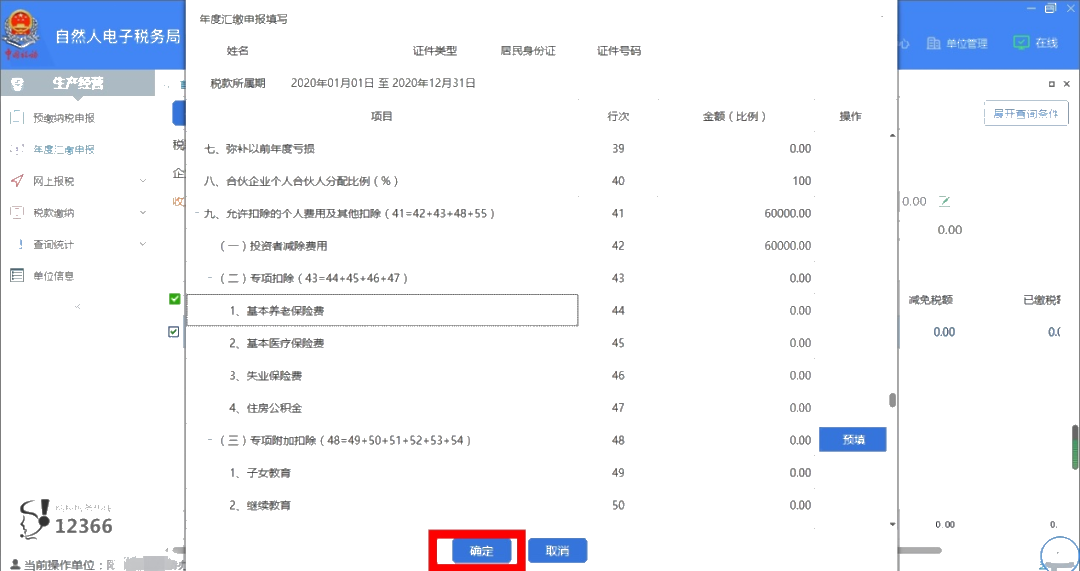This screenshot has height=571, width=1080.
Task: Open the 年度汇缴申报 menu item
Action: coord(64,149)
